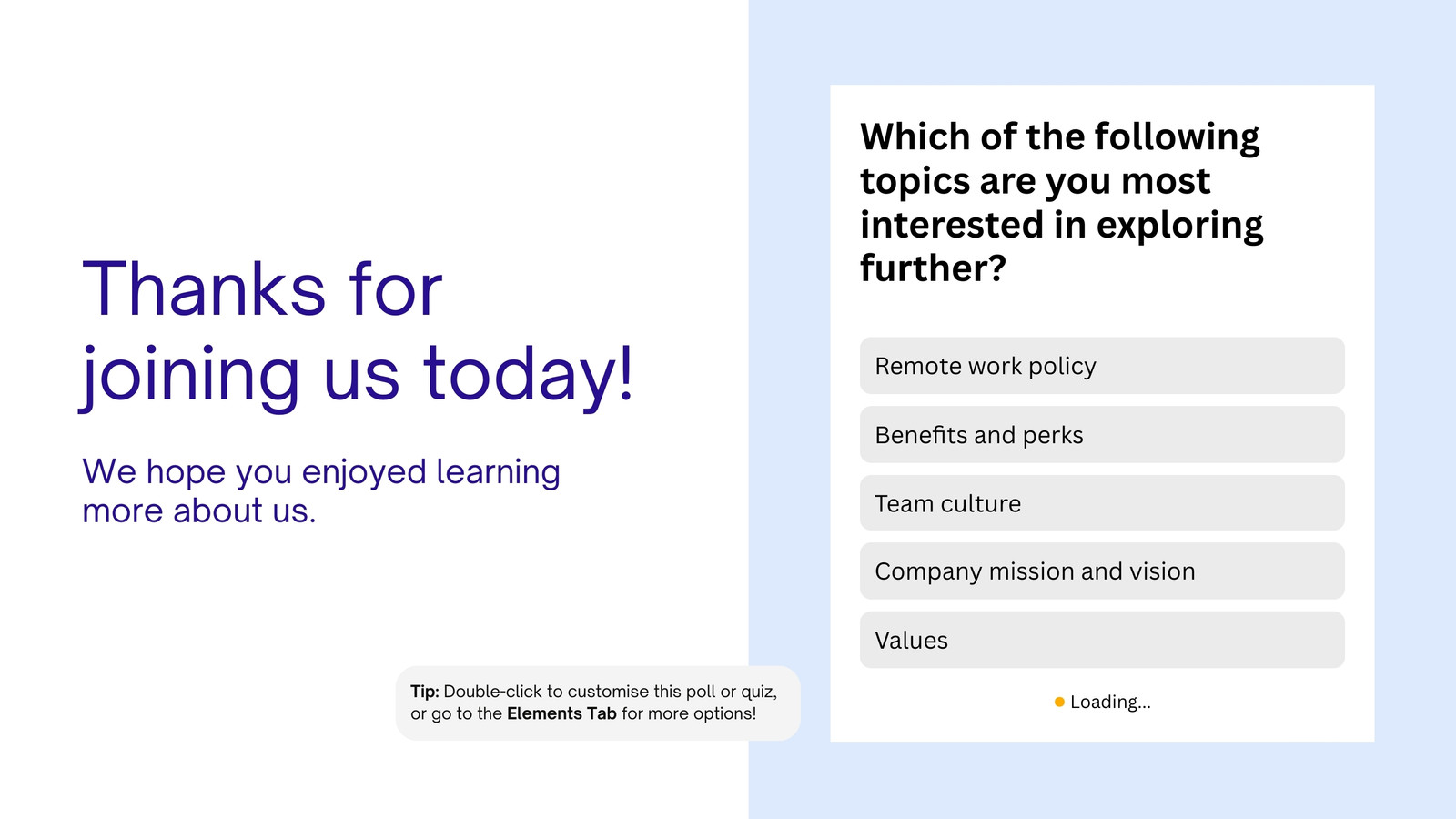Click the word 'further?' in poll question
The image size is (1456, 819).
(933, 268)
